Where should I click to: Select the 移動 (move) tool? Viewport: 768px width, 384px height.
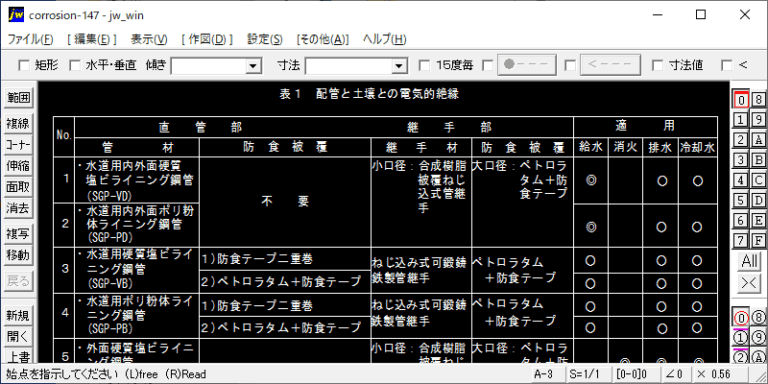point(18,255)
